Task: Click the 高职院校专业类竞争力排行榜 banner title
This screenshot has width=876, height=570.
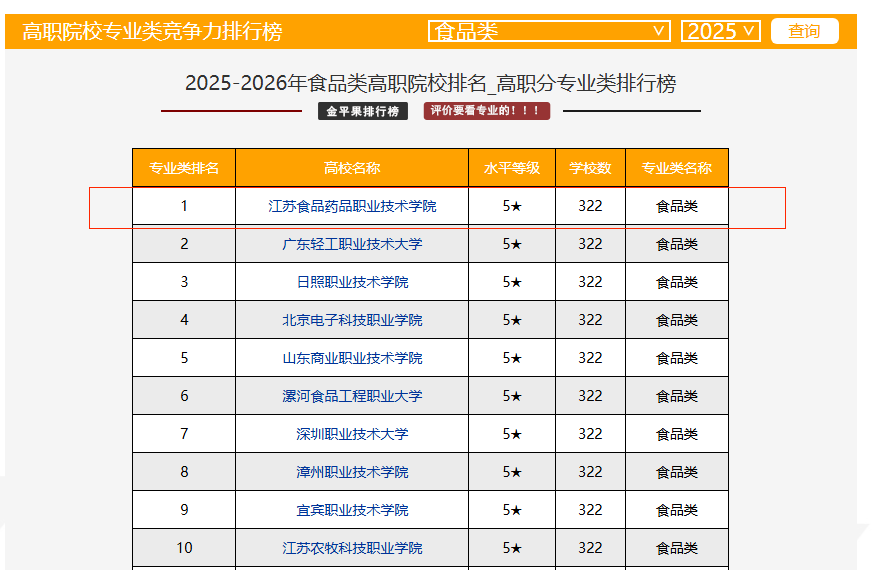Action: [x=152, y=31]
